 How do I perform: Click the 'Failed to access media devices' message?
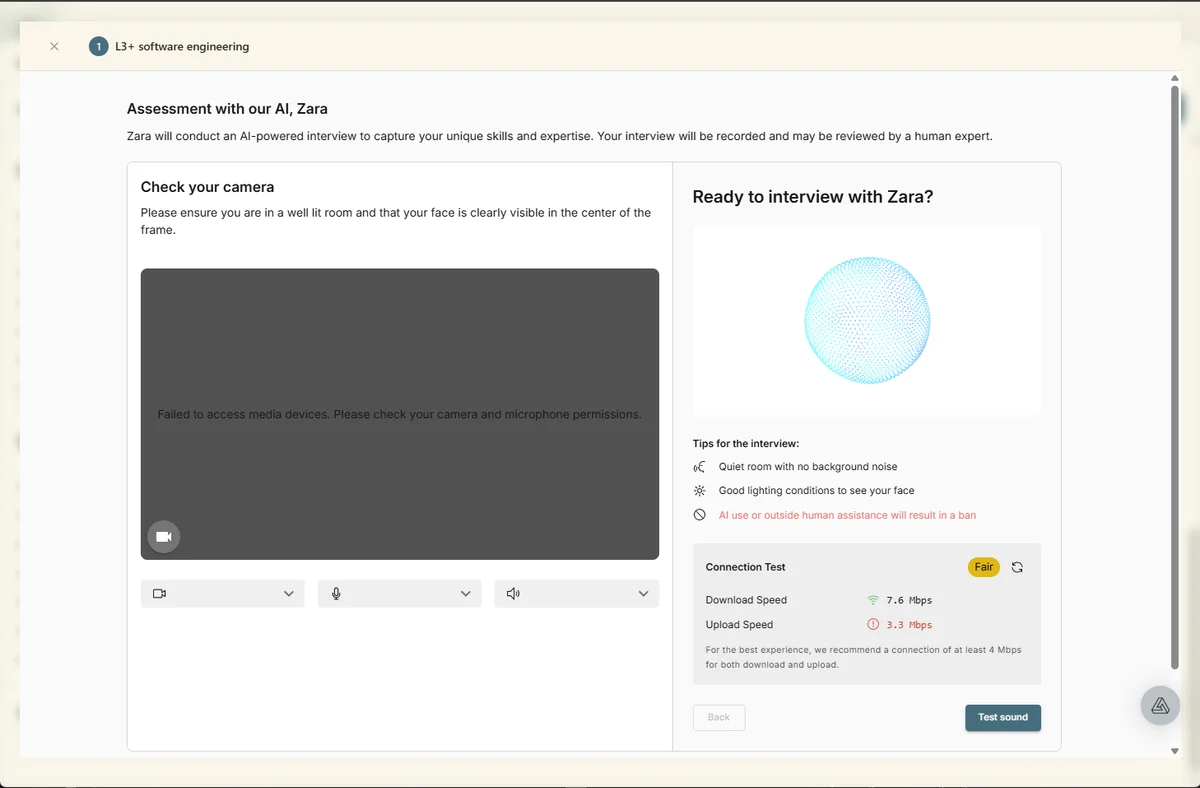click(399, 414)
